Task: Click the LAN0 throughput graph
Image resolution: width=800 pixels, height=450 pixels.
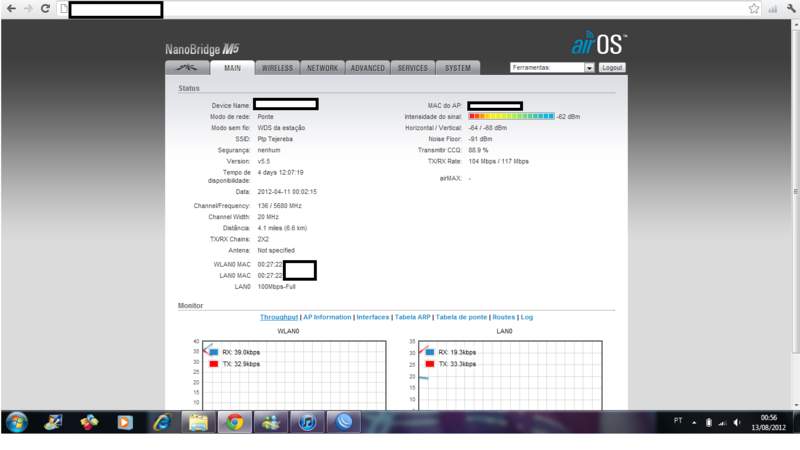Action: pyautogui.click(x=510, y=375)
